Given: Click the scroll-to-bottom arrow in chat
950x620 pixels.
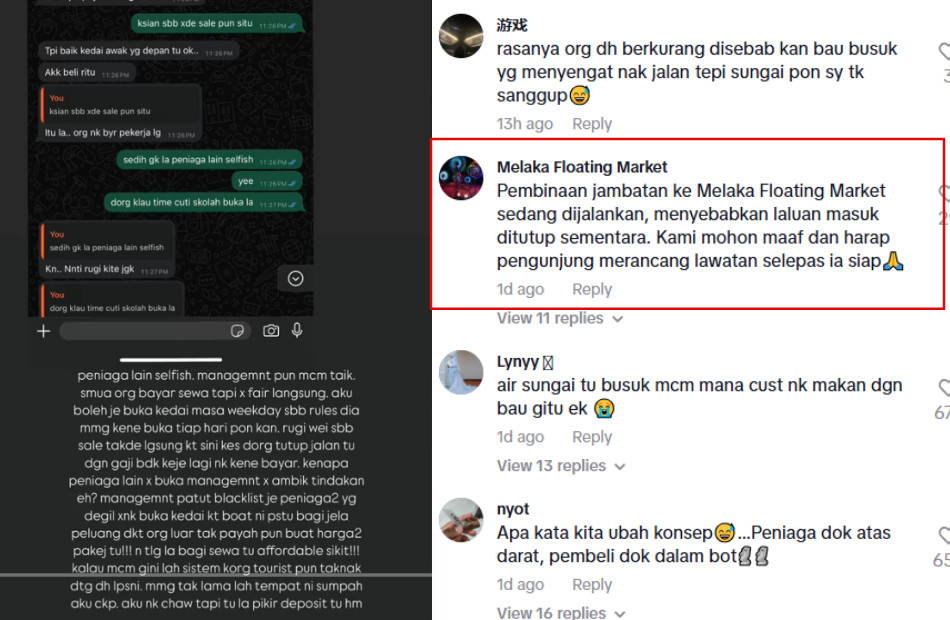Looking at the screenshot, I should [x=296, y=279].
